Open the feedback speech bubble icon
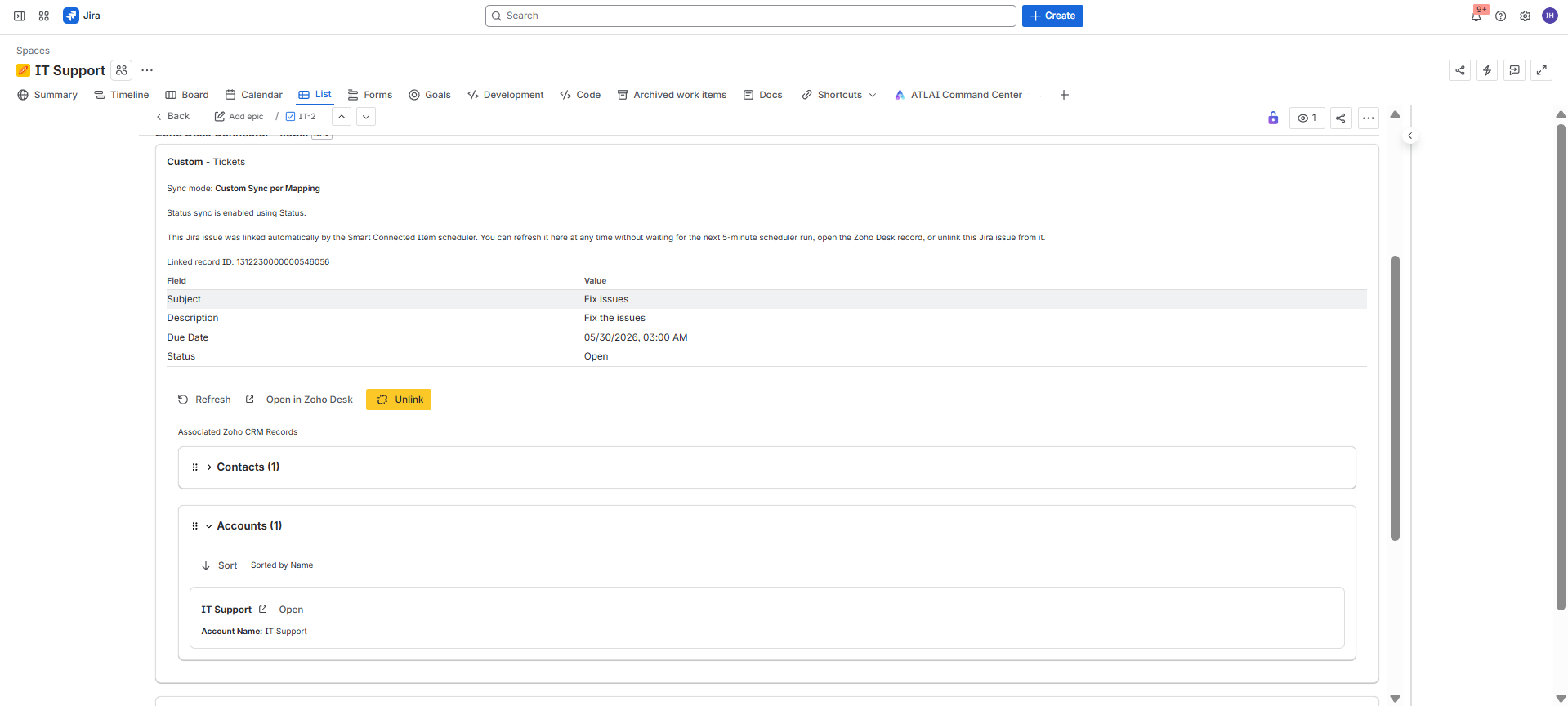This screenshot has height=706, width=1568. (x=1514, y=70)
